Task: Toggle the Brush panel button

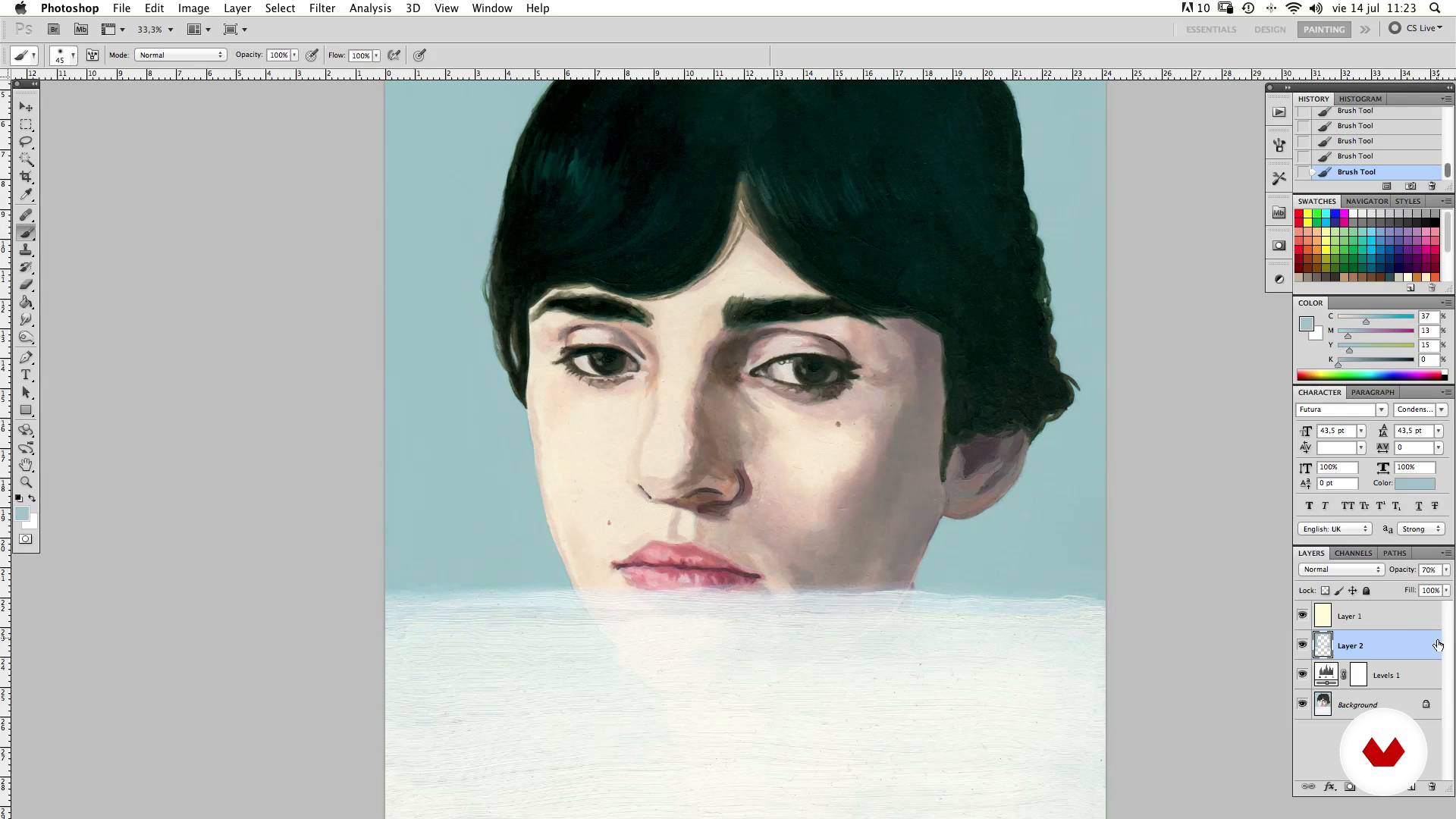Action: (93, 55)
